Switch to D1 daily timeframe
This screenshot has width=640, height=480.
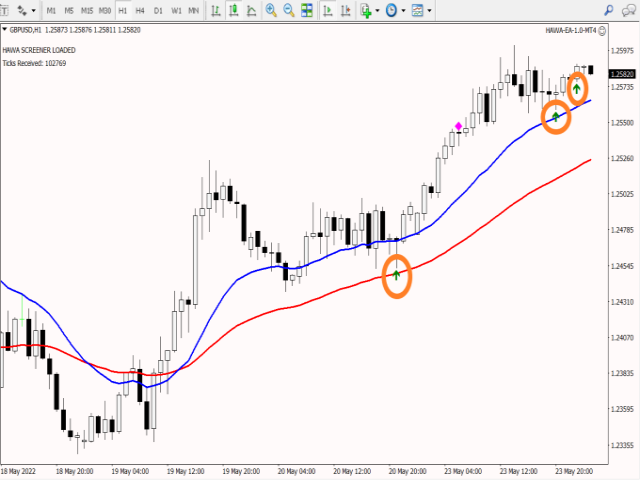158,11
